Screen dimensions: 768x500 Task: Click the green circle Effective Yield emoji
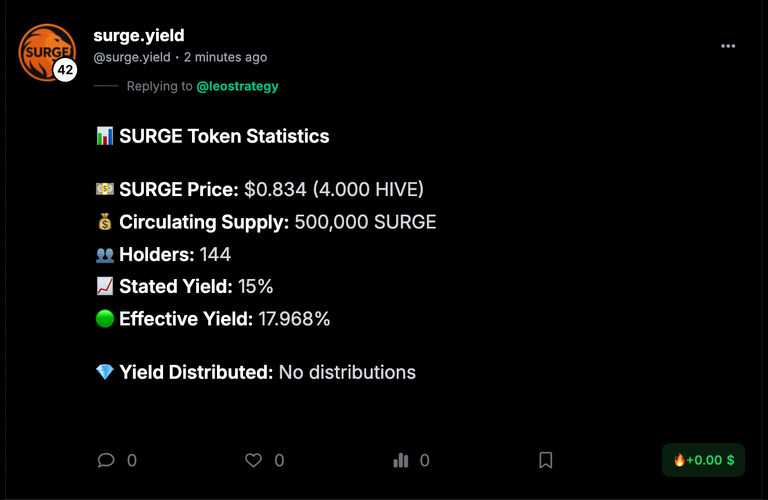point(105,319)
